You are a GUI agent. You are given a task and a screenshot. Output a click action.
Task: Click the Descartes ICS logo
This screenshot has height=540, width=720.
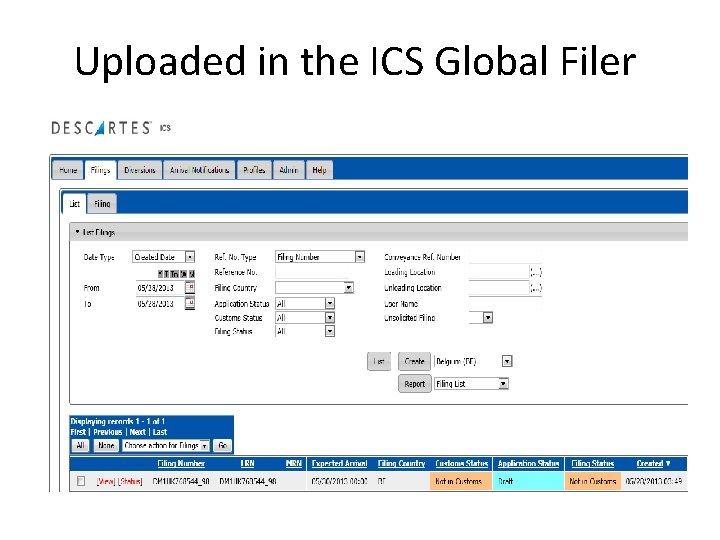pos(111,128)
